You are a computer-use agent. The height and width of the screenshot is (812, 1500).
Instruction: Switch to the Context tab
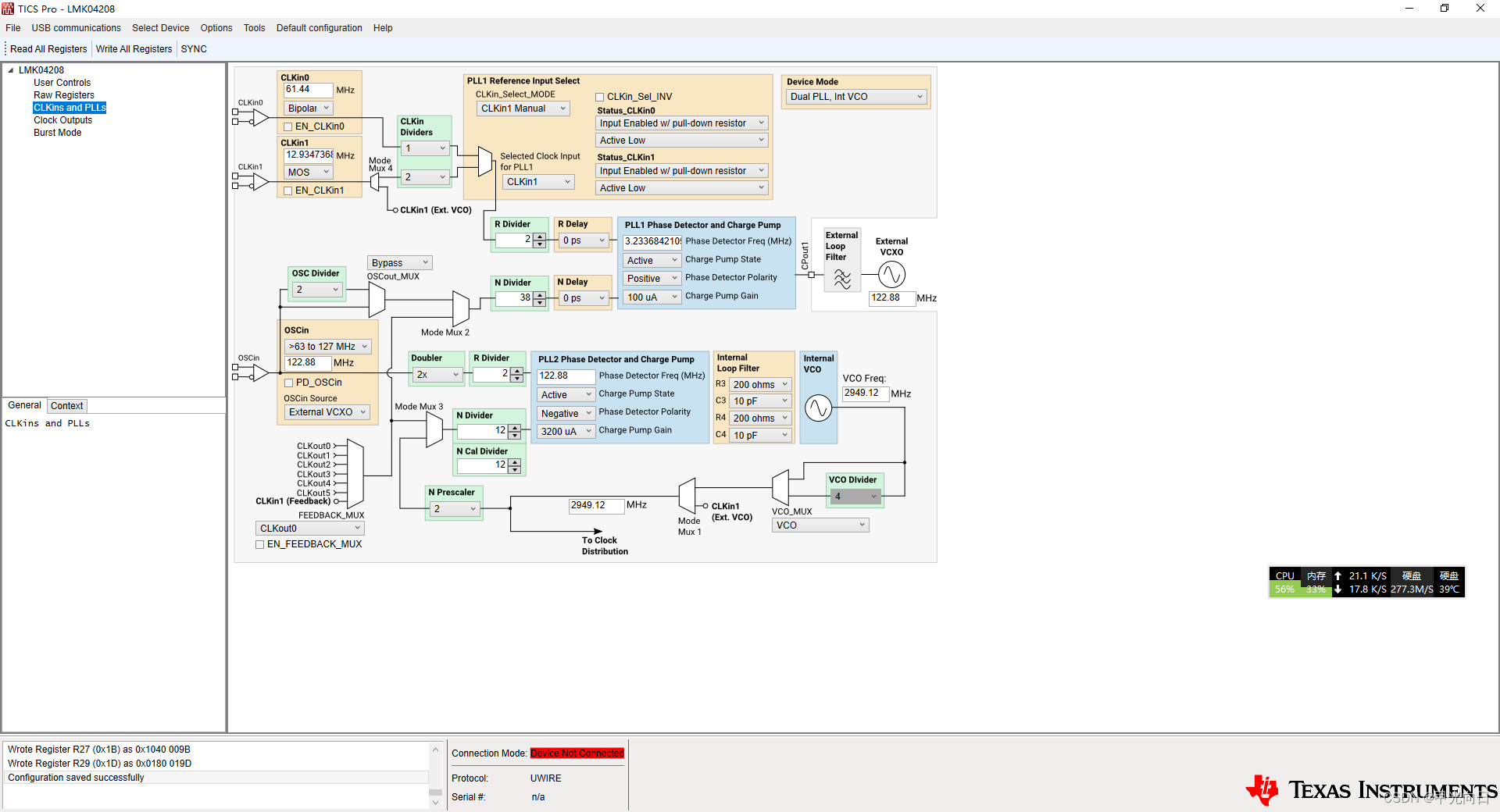tap(66, 405)
